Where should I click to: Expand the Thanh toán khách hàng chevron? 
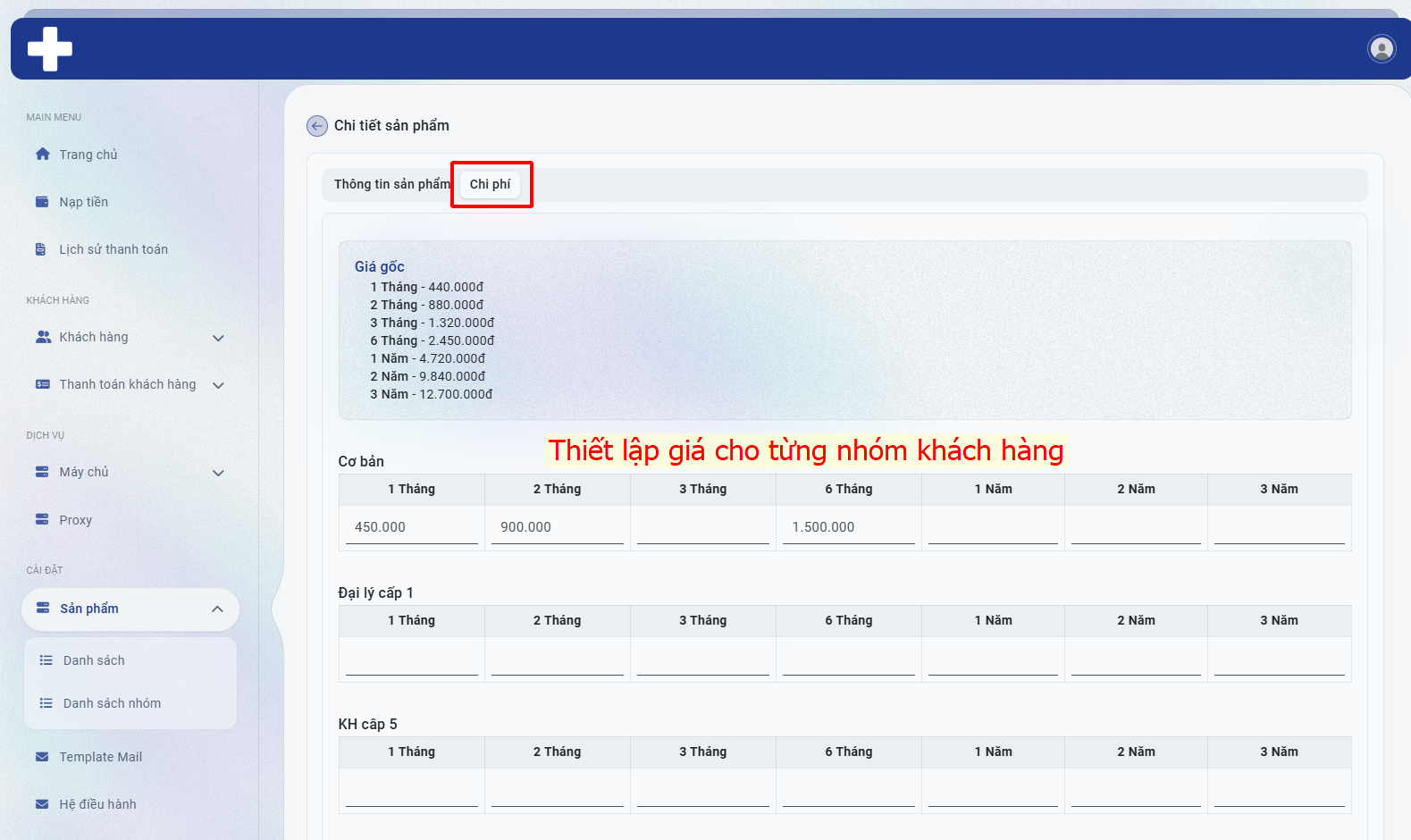click(x=218, y=385)
